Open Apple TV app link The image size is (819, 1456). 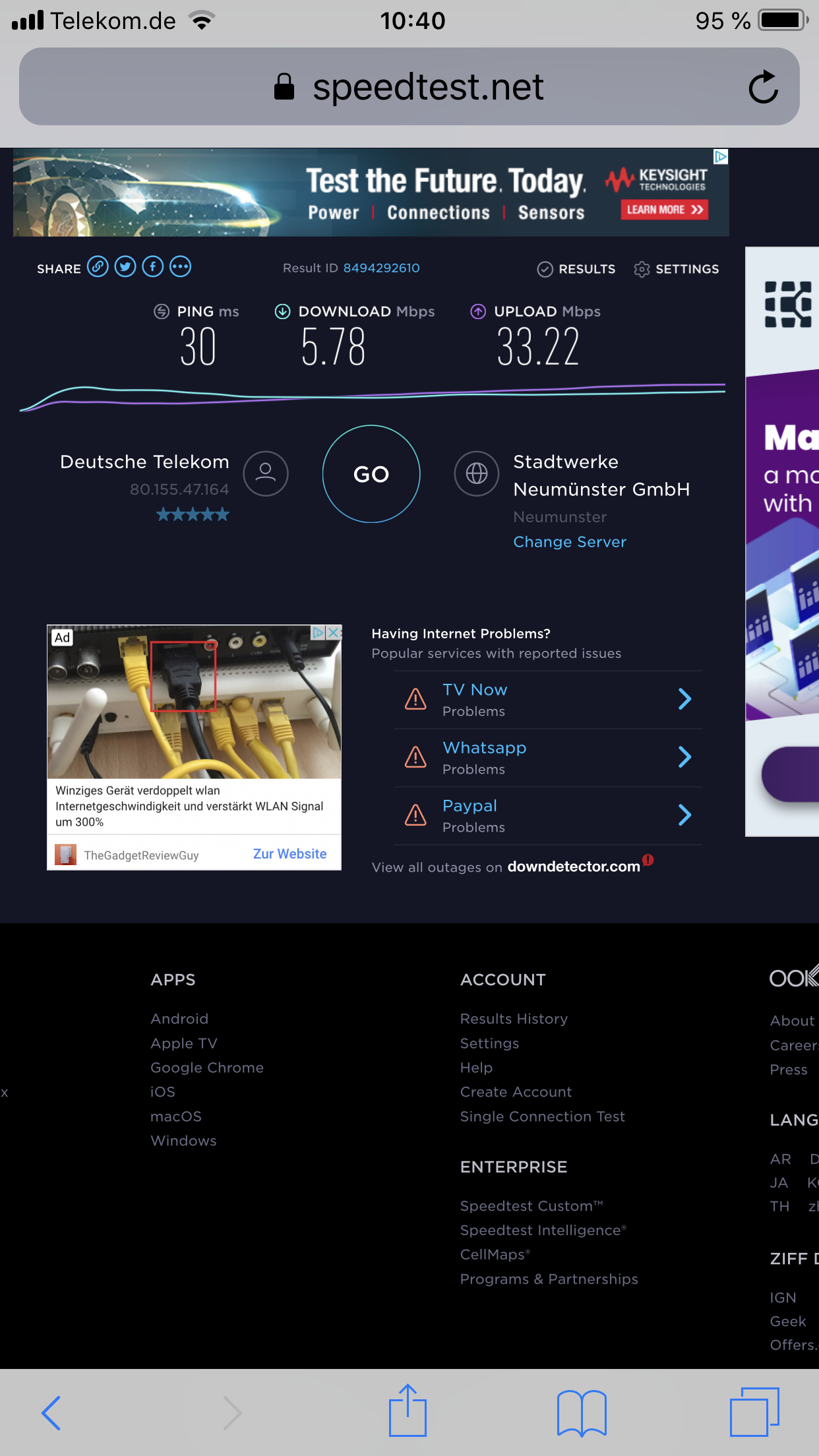[x=184, y=1043]
